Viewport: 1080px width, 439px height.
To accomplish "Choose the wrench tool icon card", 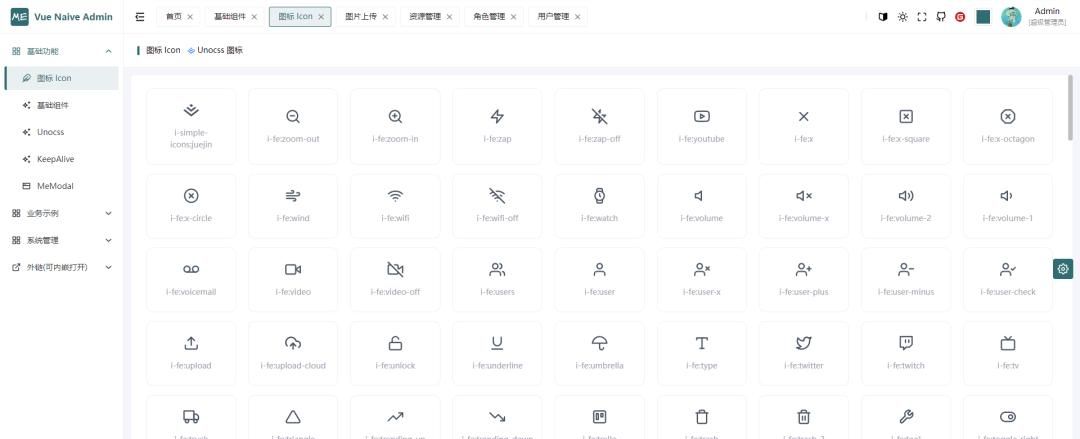I will tap(906, 417).
